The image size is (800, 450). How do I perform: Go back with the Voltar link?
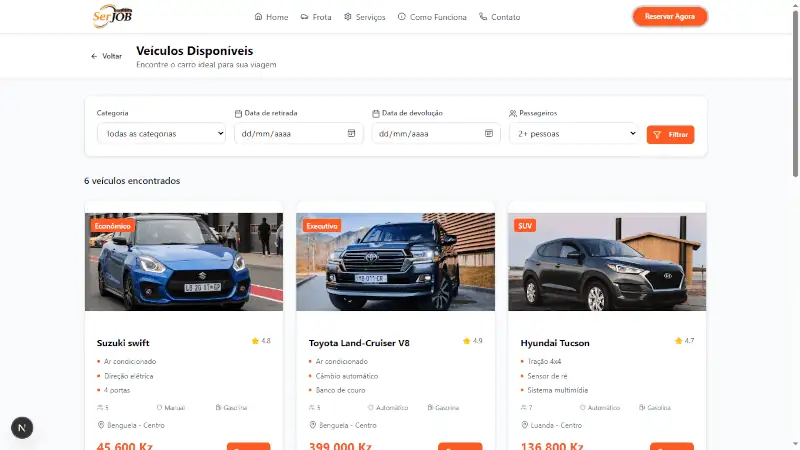pos(107,56)
